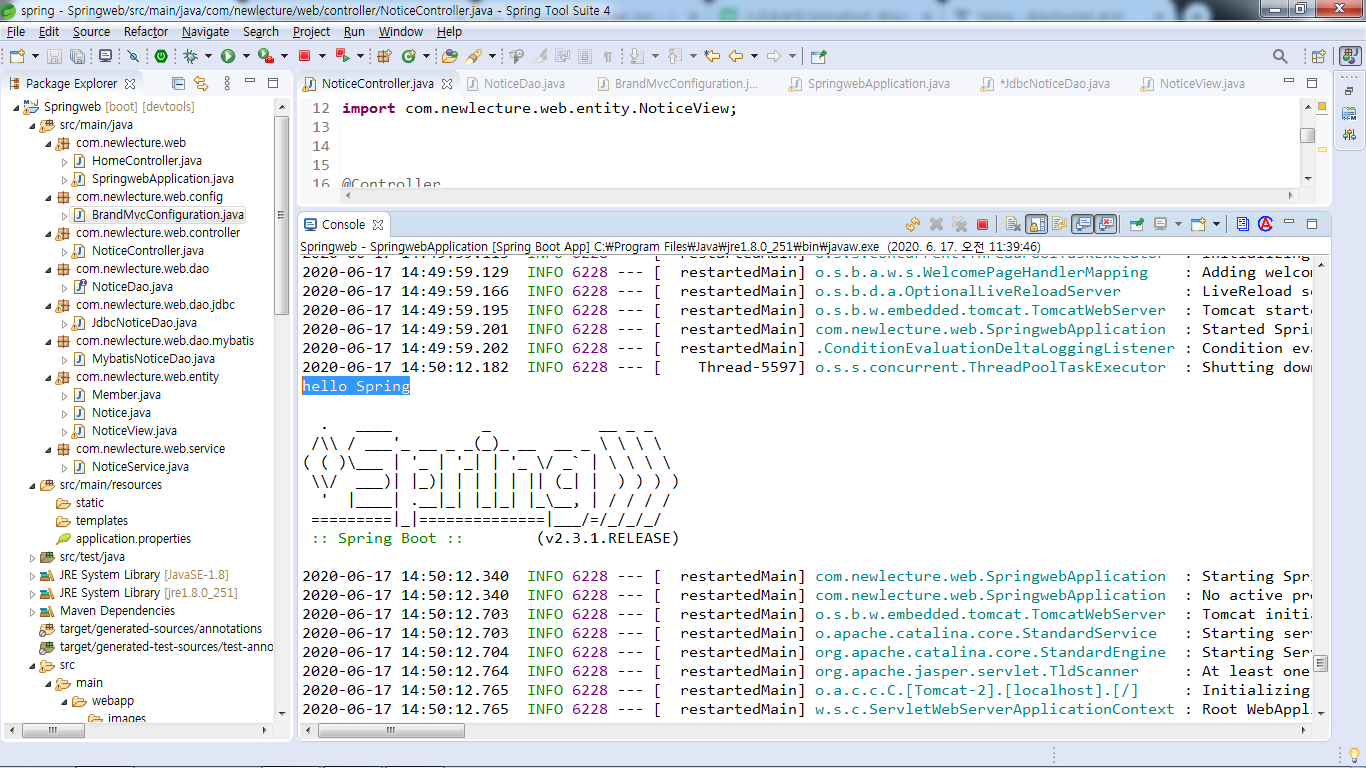Click the Open Type icon in toolbar

(x=450, y=56)
